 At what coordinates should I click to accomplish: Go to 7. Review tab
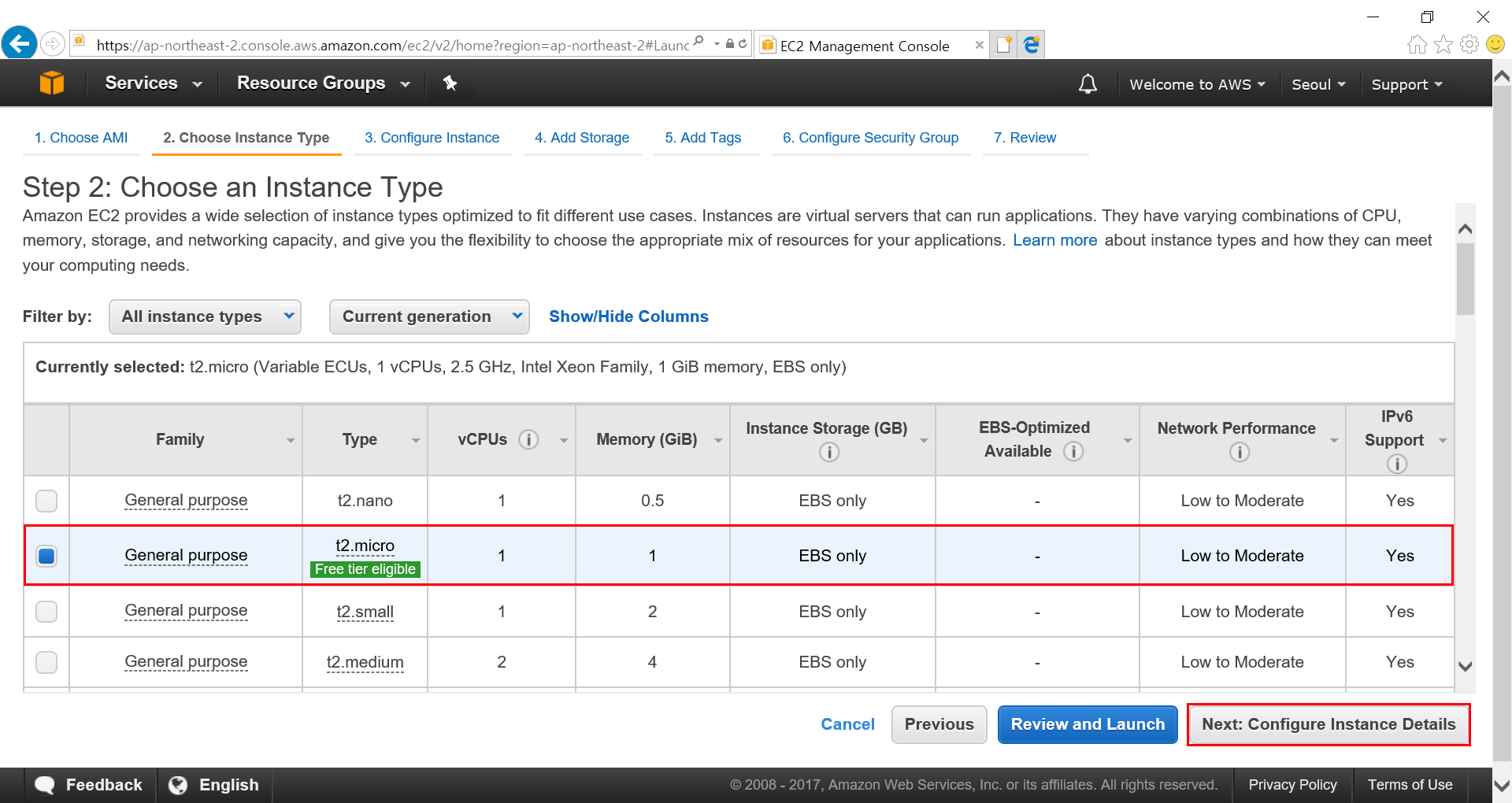[1025, 138]
